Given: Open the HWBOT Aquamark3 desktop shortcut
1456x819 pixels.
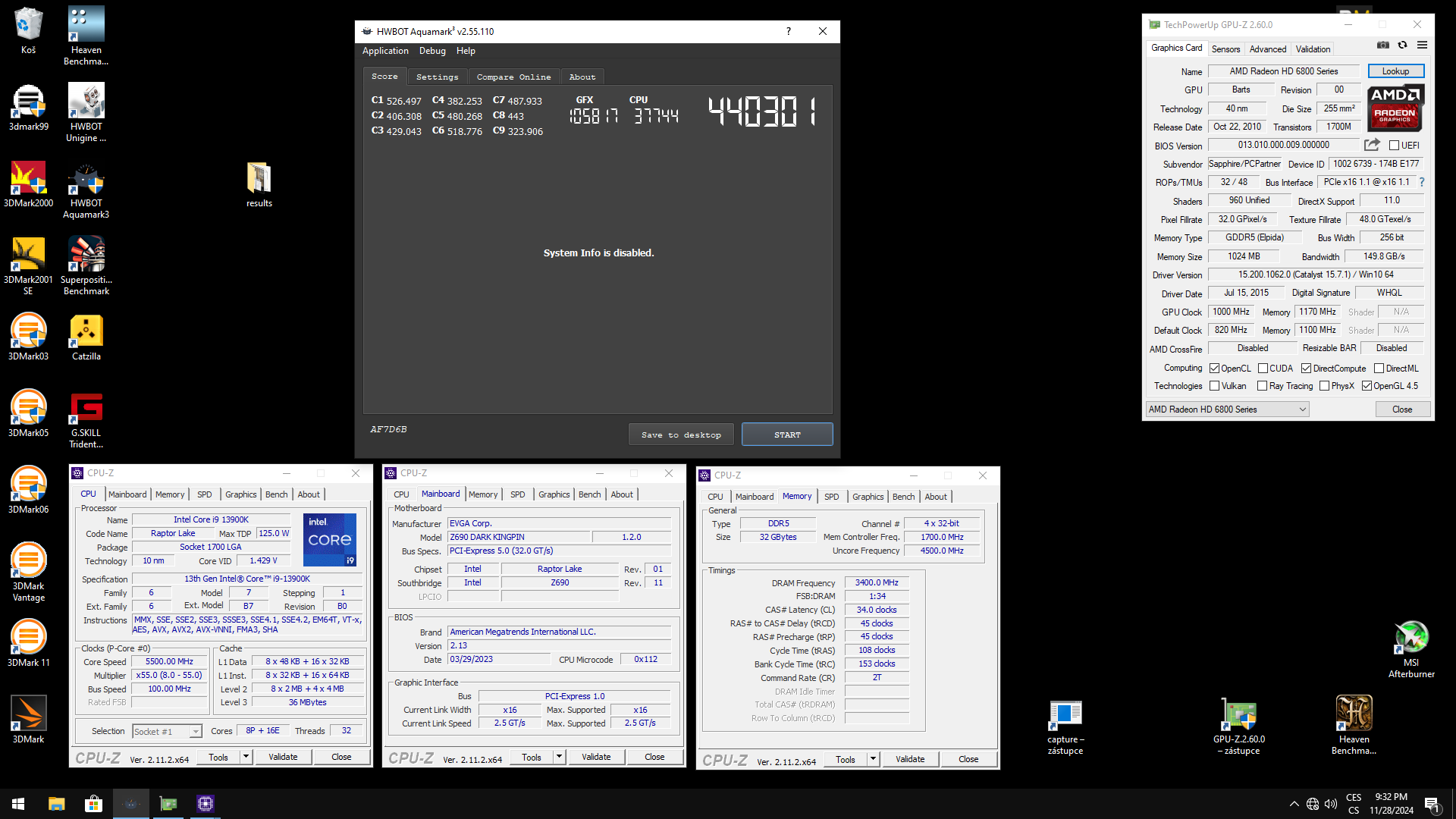Looking at the screenshot, I should 86,190.
